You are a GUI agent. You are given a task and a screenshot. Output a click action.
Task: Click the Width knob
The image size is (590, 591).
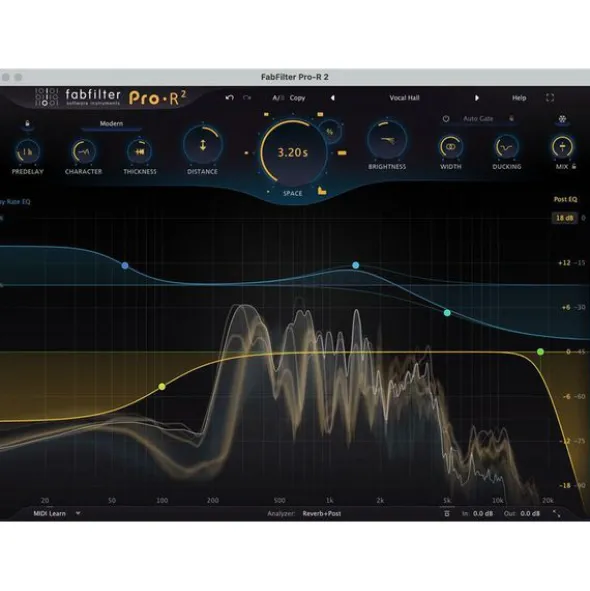(x=451, y=147)
